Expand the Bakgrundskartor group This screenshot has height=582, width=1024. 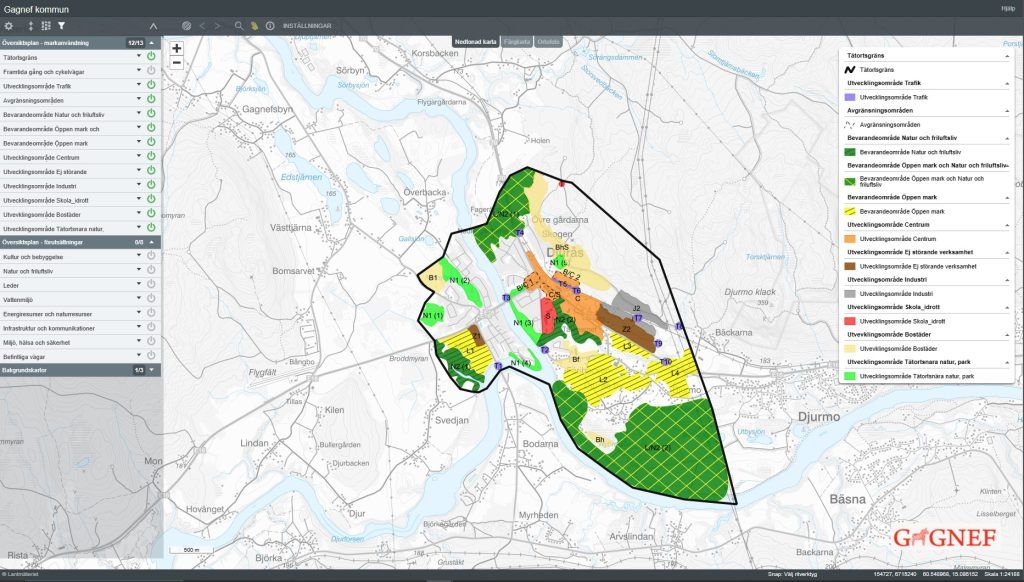pyautogui.click(x=151, y=370)
